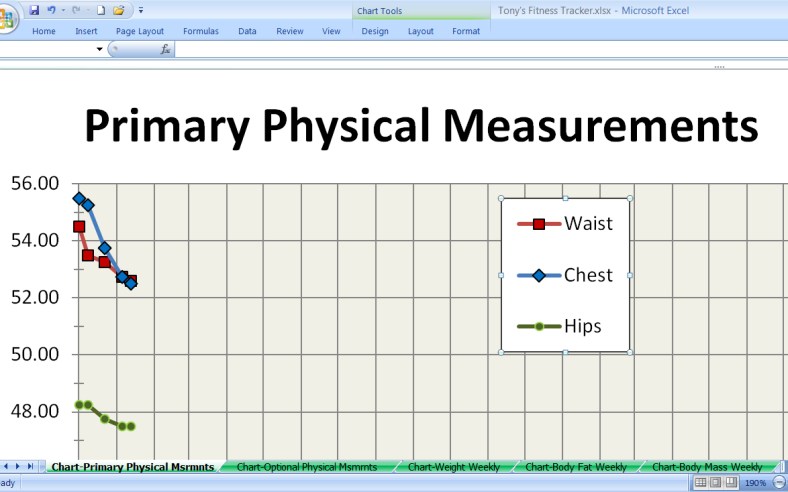Open the Insert ribbon tab
The image size is (788, 492).
tap(86, 31)
